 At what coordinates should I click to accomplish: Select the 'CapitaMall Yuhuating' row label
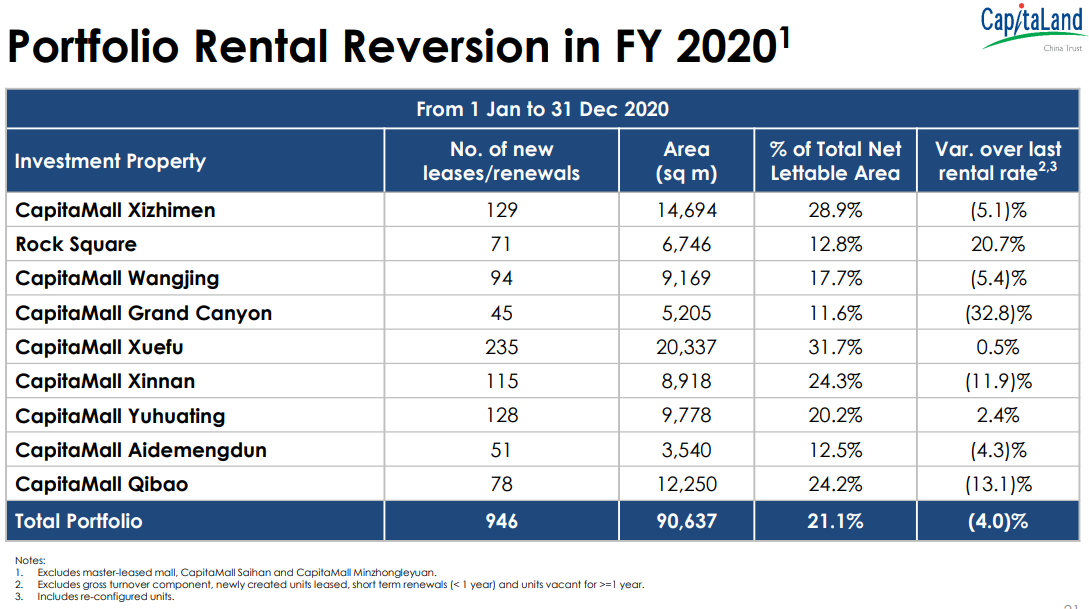pyautogui.click(x=120, y=416)
